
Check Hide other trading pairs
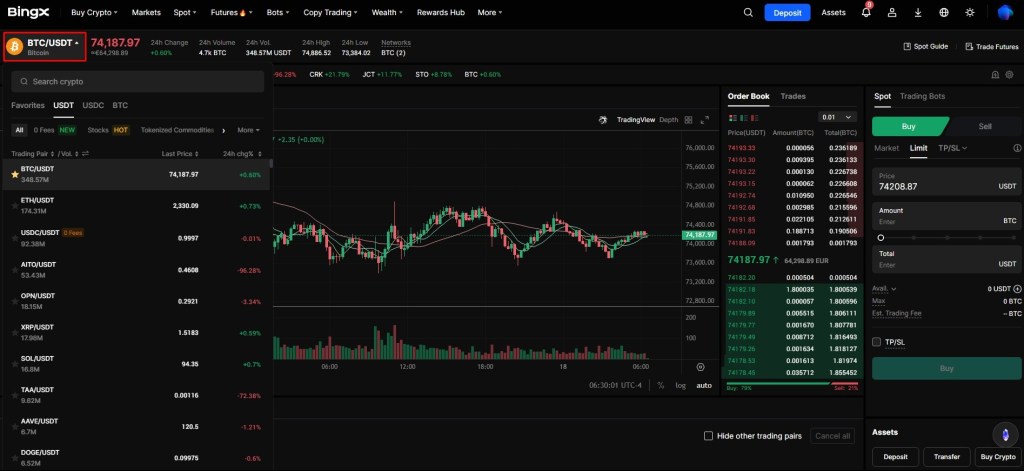(x=708, y=436)
